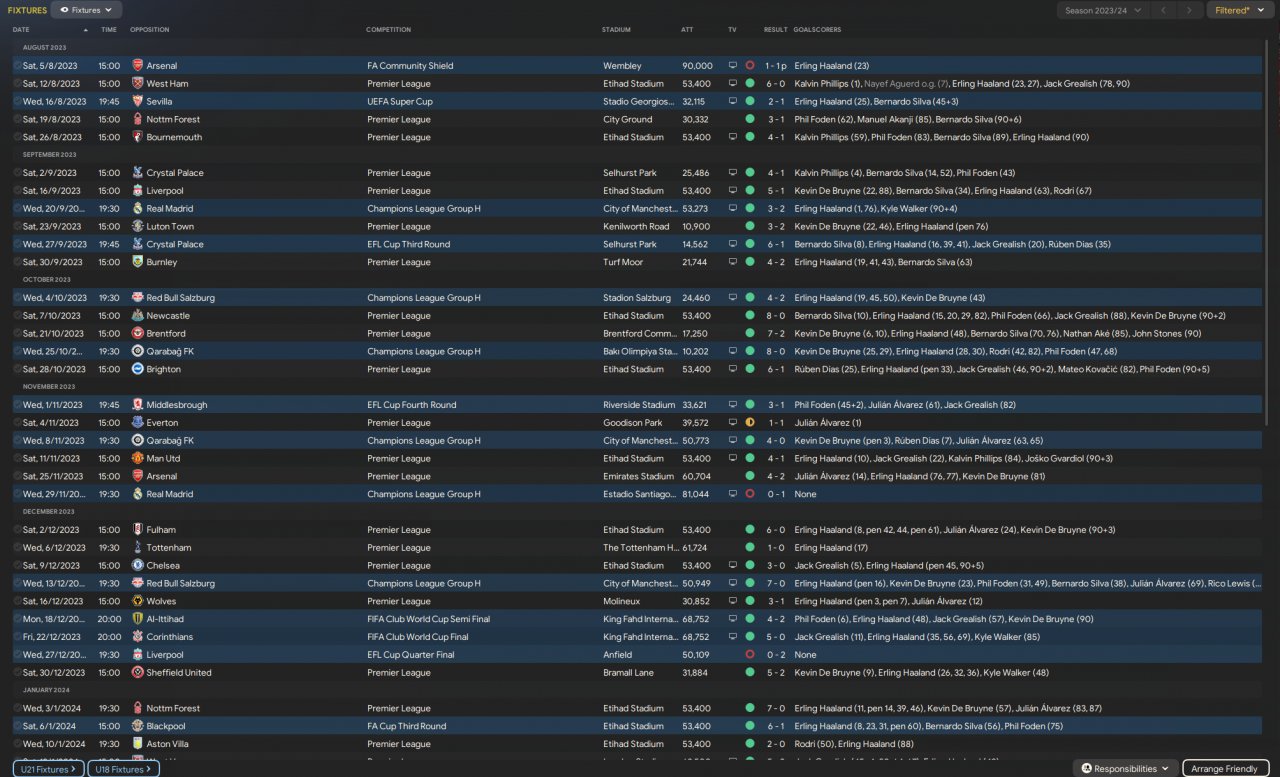This screenshot has height=777, width=1280.
Task: Click the Brighton club badge
Action: tap(137, 369)
